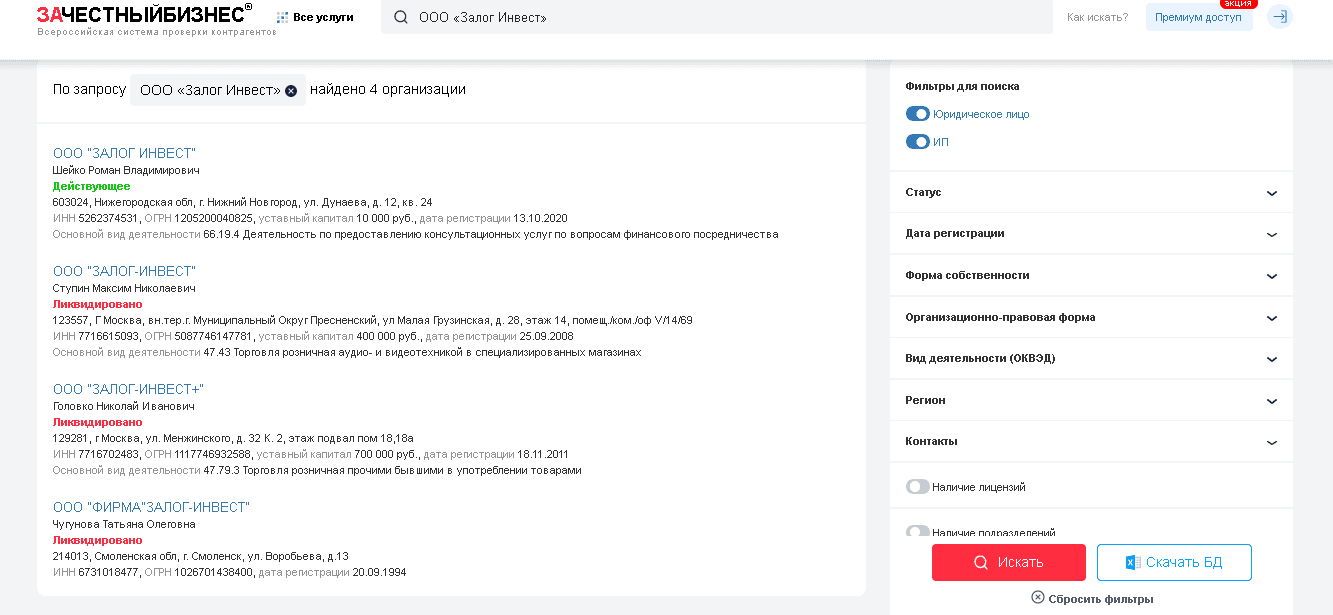Click the magnifier icon in the search bar
The image size is (1333, 615).
click(x=399, y=17)
